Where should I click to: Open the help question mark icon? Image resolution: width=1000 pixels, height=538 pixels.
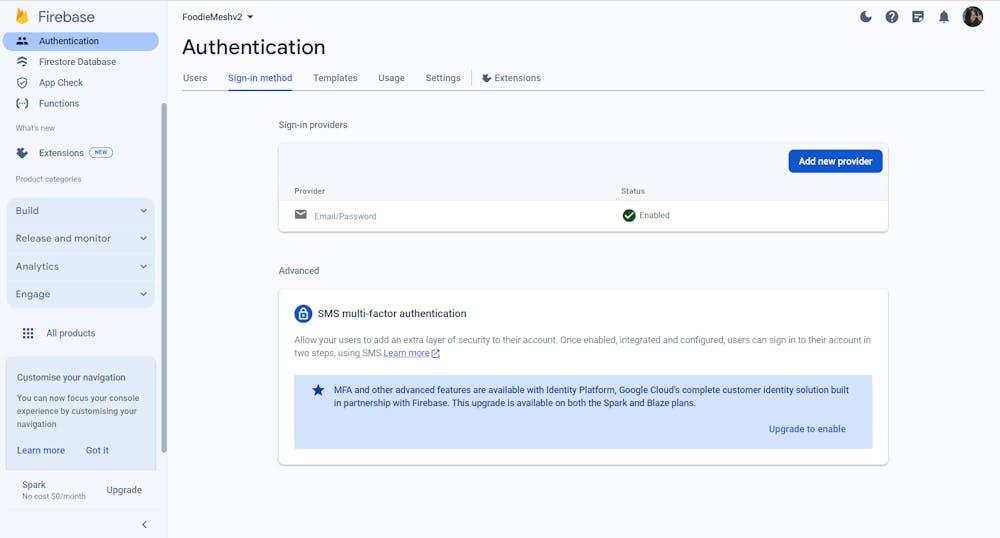tap(892, 17)
